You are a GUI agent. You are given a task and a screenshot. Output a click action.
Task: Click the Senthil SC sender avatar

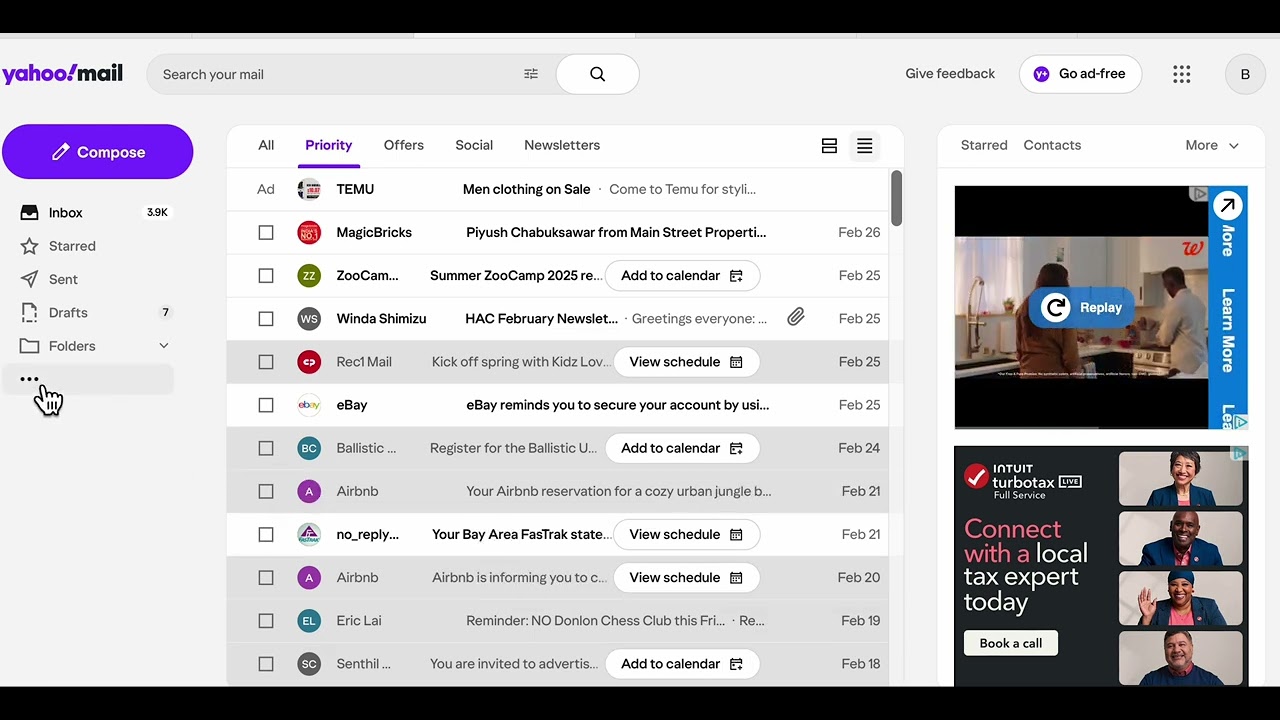(x=309, y=664)
